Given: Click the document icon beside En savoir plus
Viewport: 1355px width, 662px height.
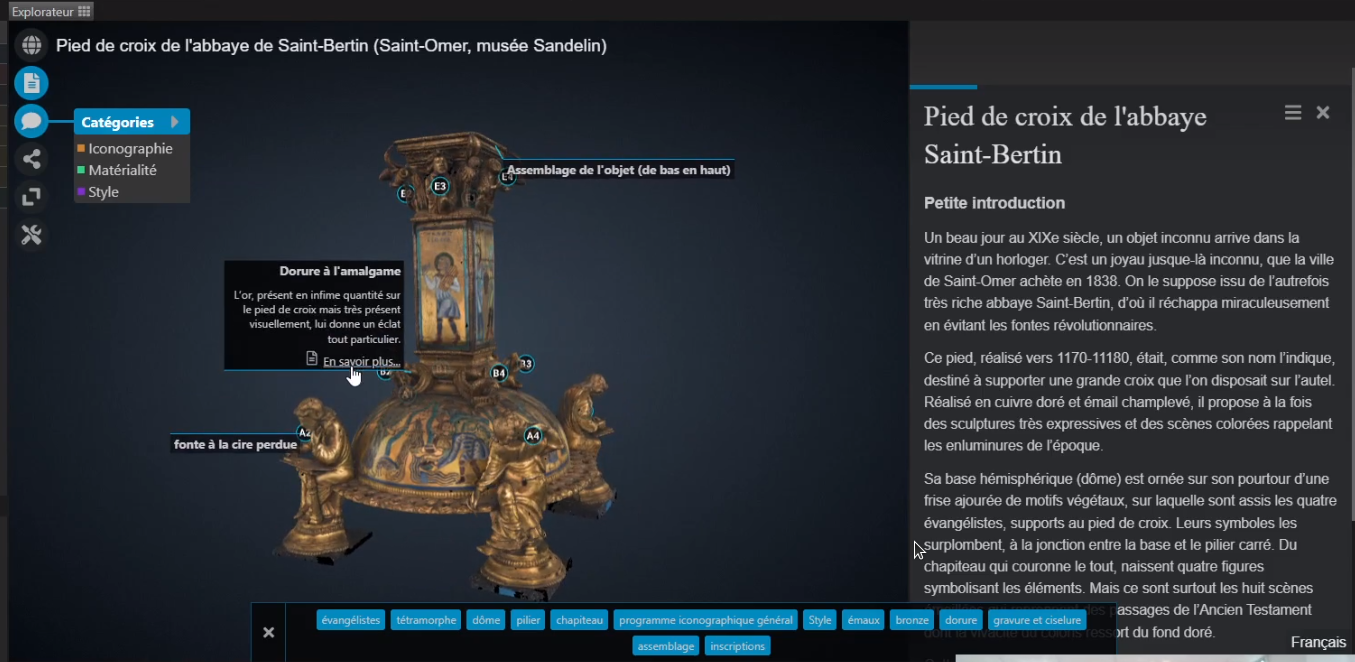Looking at the screenshot, I should (312, 359).
